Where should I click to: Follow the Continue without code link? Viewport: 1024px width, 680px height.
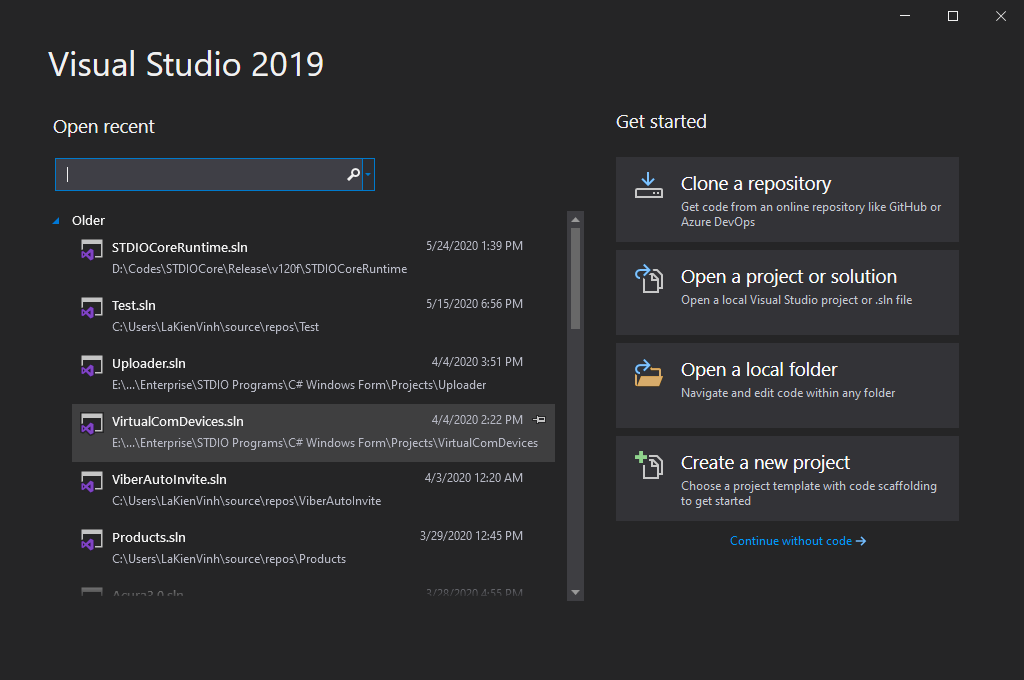[x=797, y=541]
